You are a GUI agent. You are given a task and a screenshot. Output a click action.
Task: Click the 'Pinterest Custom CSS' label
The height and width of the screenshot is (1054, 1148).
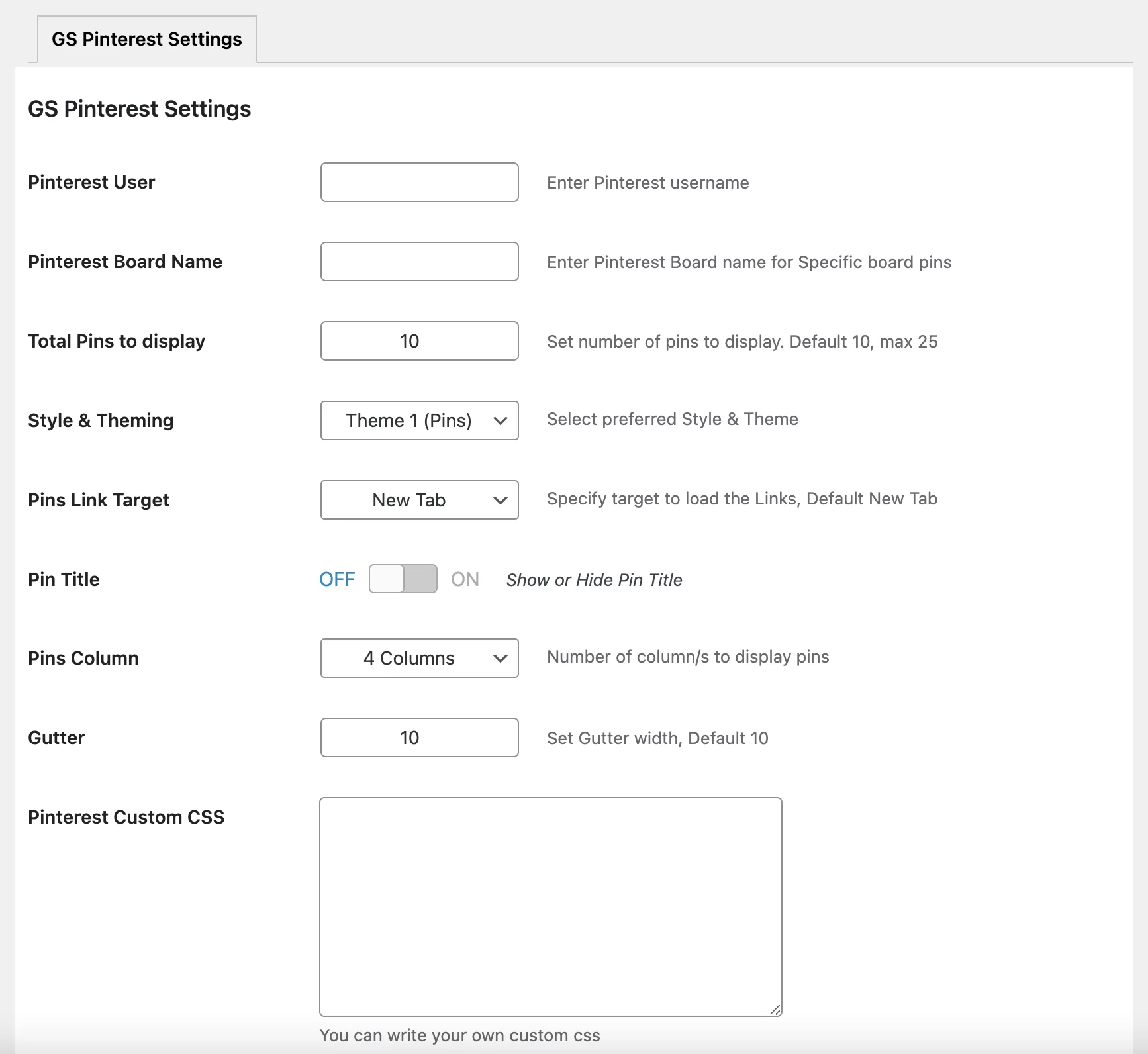tap(126, 817)
